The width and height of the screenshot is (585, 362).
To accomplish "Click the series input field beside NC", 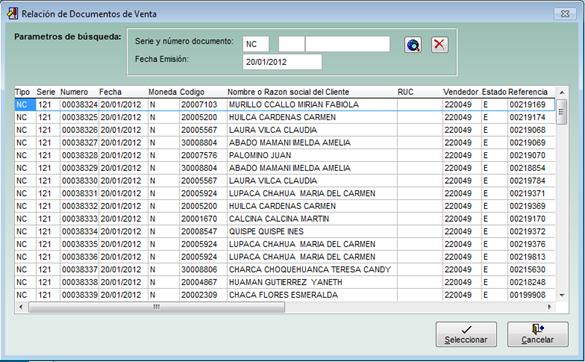I will (x=291, y=44).
